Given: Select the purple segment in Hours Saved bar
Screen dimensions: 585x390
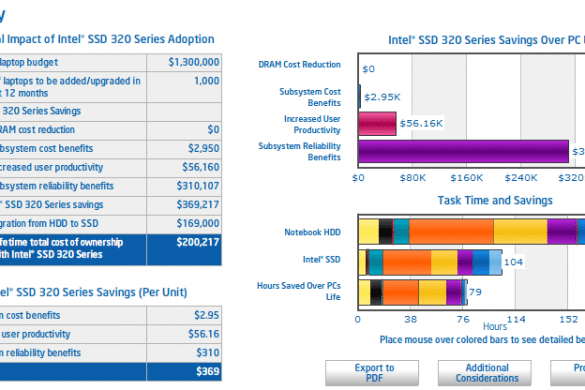Looking at the screenshot, I should point(453,292).
